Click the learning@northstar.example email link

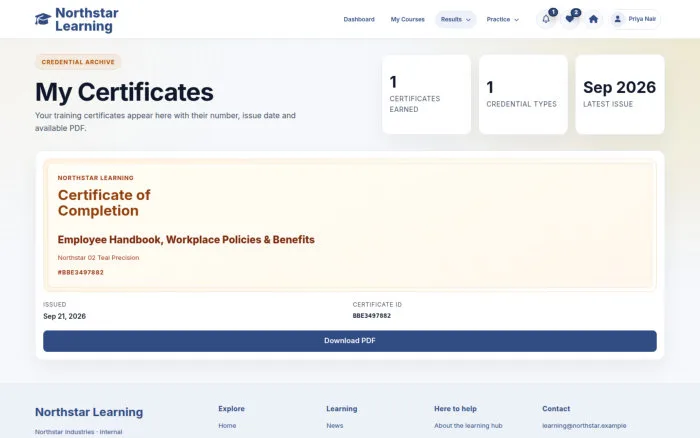(584, 425)
